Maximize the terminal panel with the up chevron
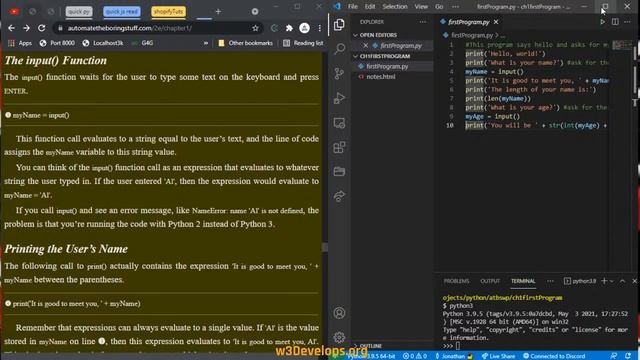Viewport: 640px width, 360px height. (622, 281)
